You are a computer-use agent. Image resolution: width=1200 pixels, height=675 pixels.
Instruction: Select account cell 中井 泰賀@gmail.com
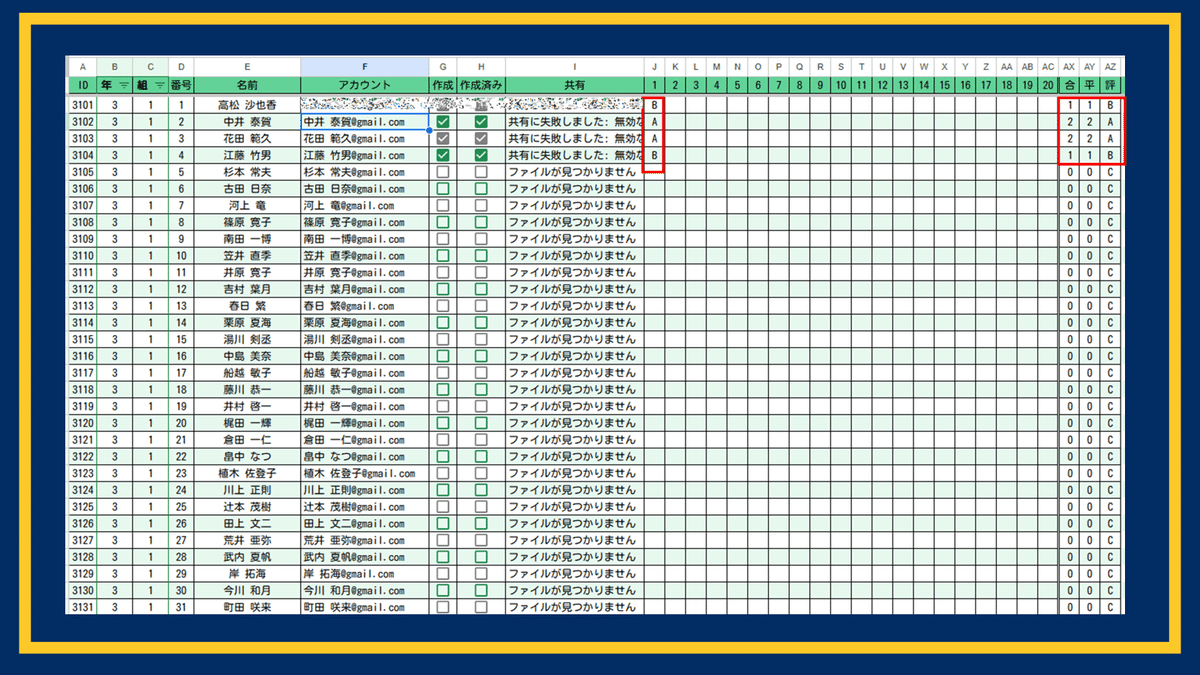click(x=365, y=122)
